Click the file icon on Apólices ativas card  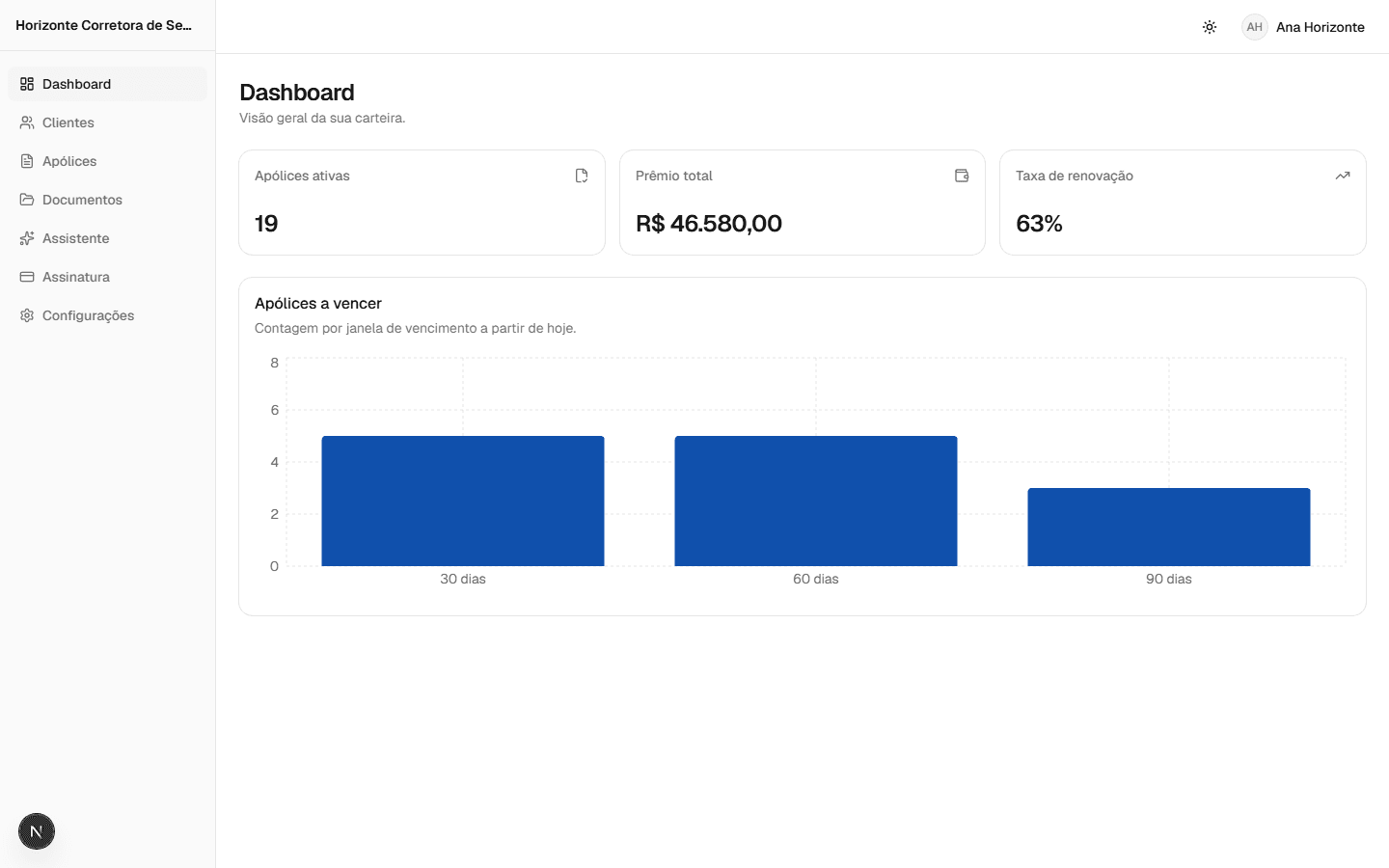(582, 176)
